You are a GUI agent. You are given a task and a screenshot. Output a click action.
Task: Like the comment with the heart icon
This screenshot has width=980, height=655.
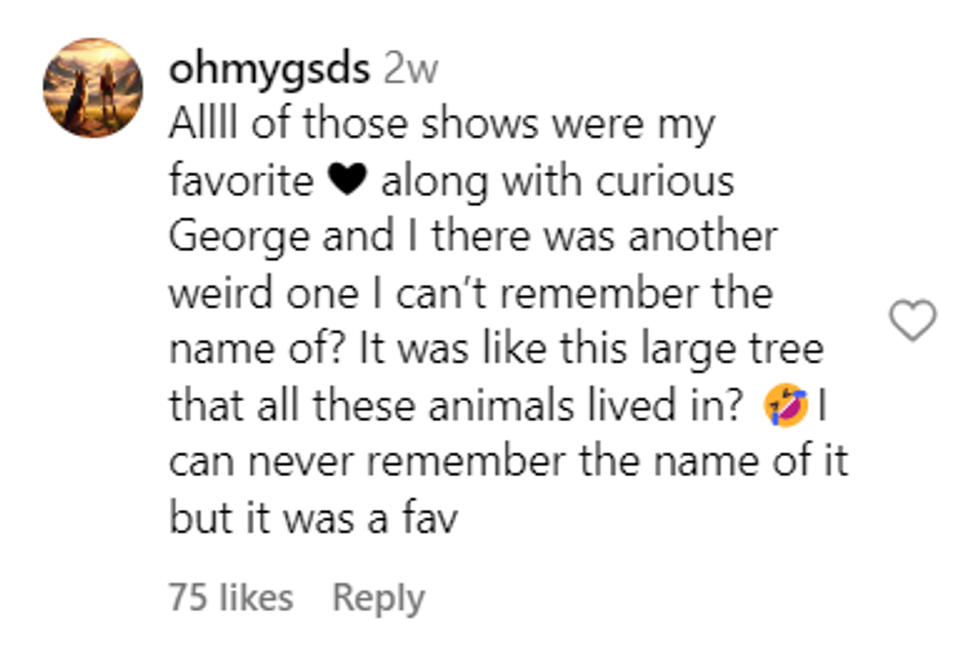[x=912, y=322]
